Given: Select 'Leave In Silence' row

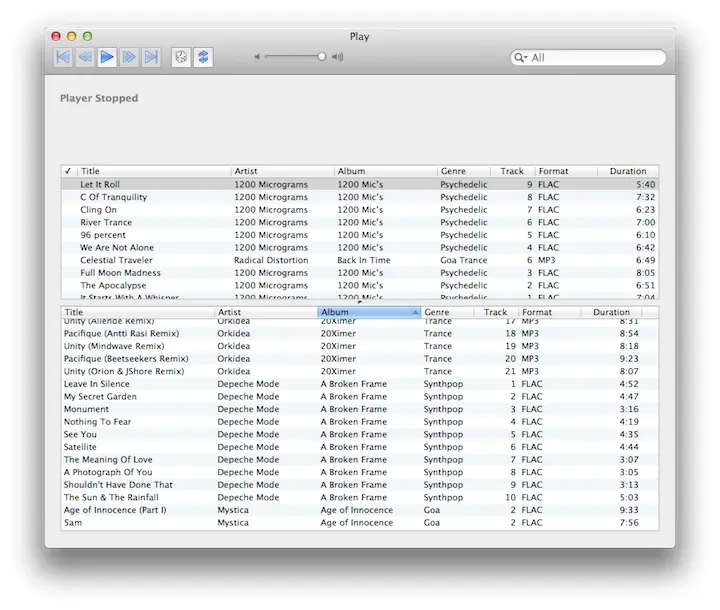Looking at the screenshot, I should click(360, 384).
